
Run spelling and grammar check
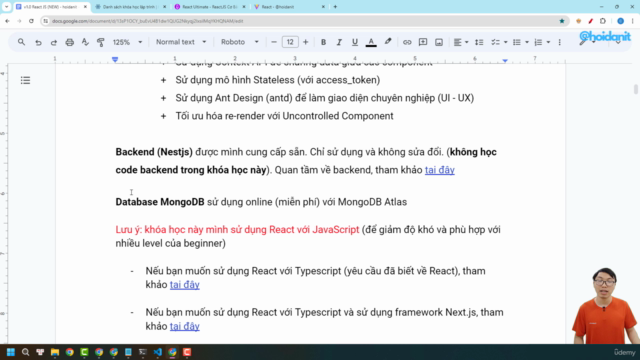pyautogui.click(x=85, y=42)
